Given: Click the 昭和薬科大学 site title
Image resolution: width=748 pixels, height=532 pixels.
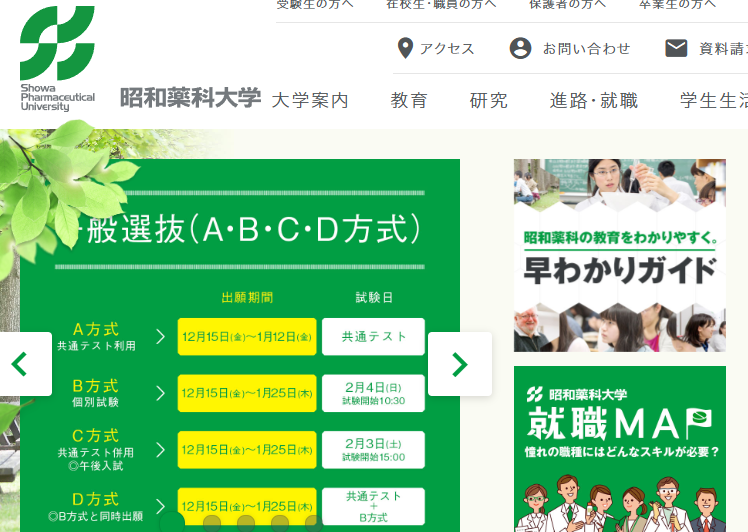Looking at the screenshot, I should click(190, 98).
